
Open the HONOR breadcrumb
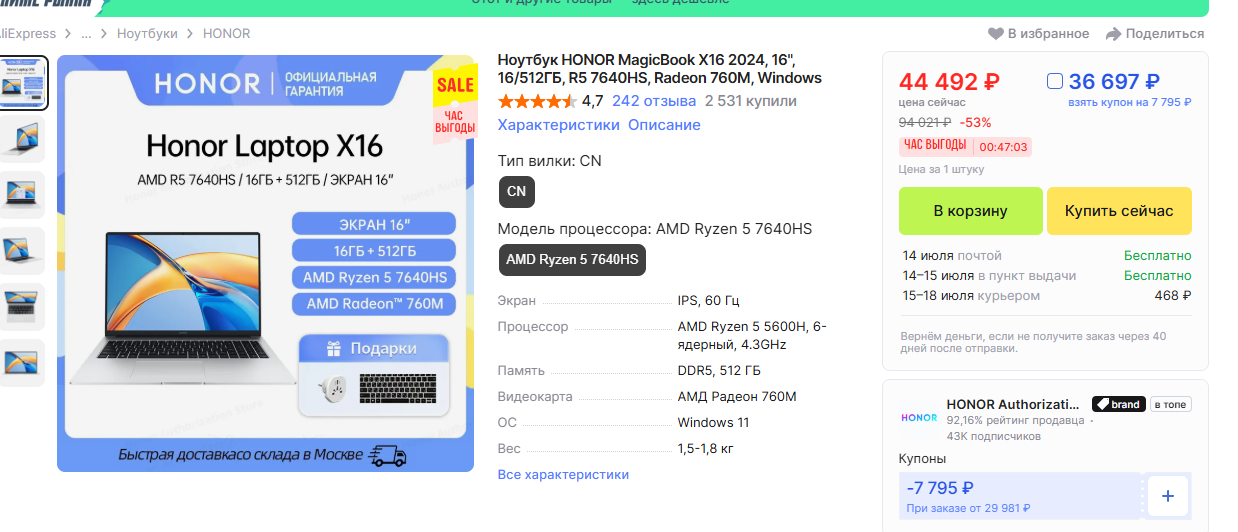tap(226, 34)
